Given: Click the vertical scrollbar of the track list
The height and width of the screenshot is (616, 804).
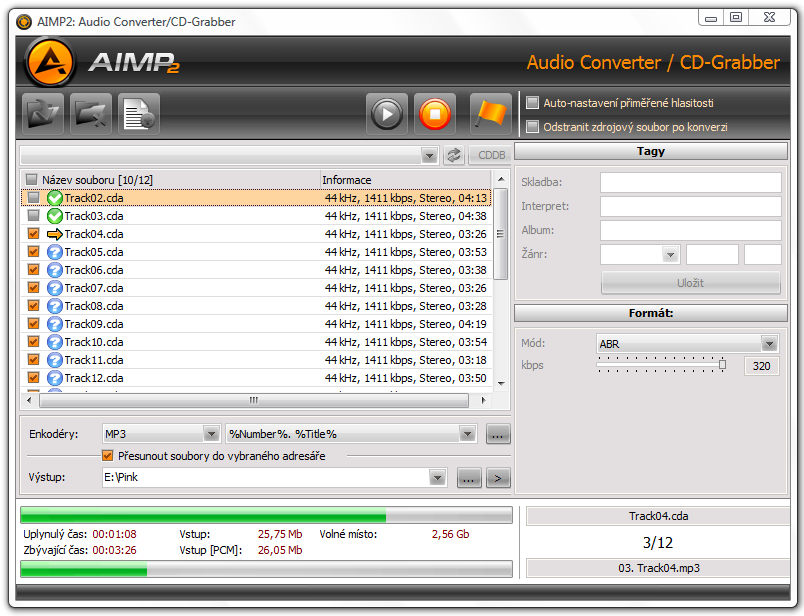Looking at the screenshot, I should [x=501, y=234].
